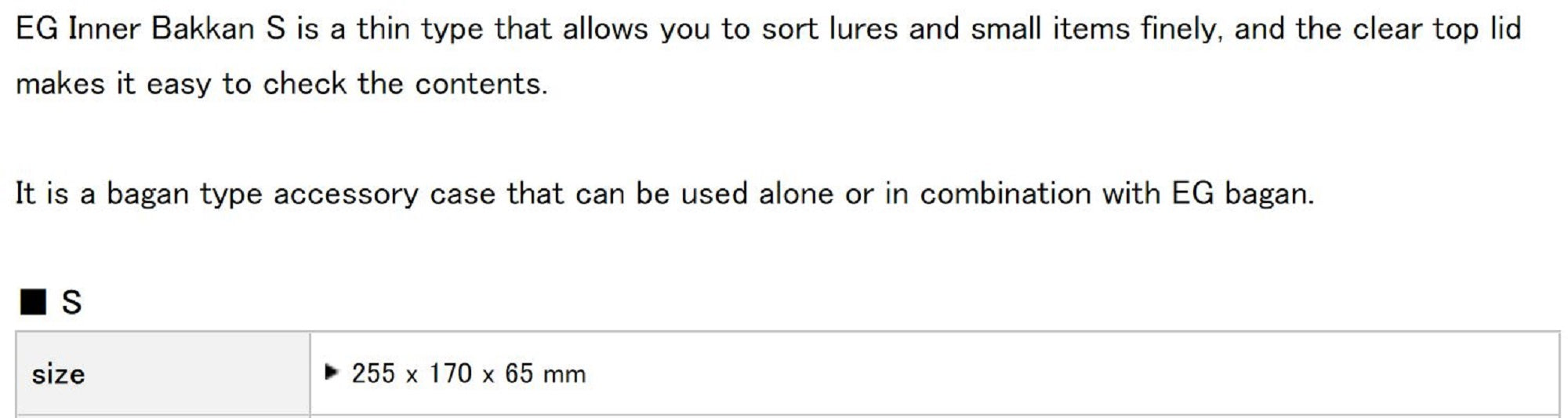Click the black square bullet beside S
Viewport: 1568px width, 418px height.
(33, 301)
